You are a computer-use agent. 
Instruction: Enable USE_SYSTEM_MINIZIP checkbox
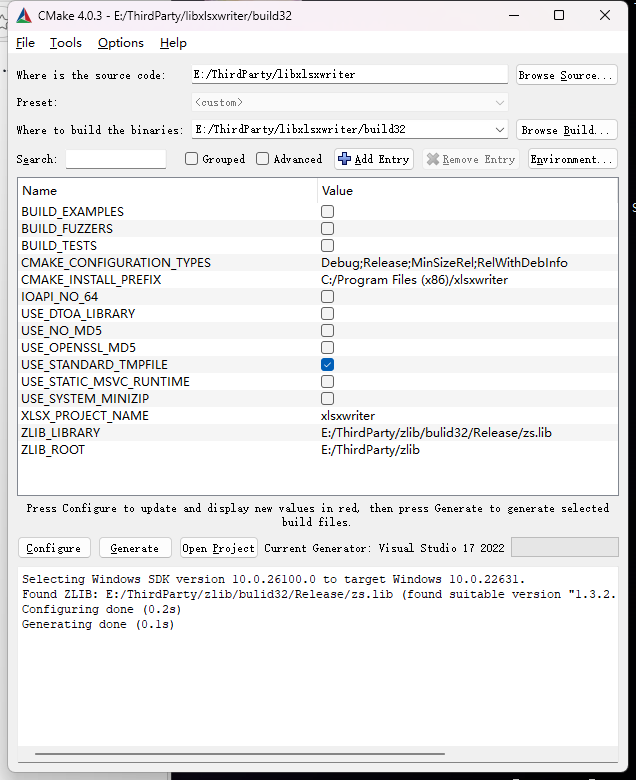tap(327, 399)
